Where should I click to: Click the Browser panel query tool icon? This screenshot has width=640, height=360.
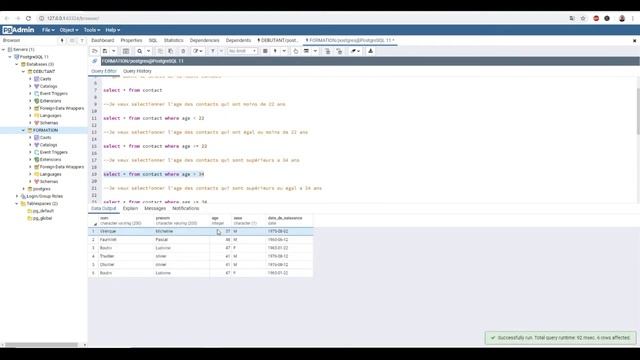(x=62, y=40)
